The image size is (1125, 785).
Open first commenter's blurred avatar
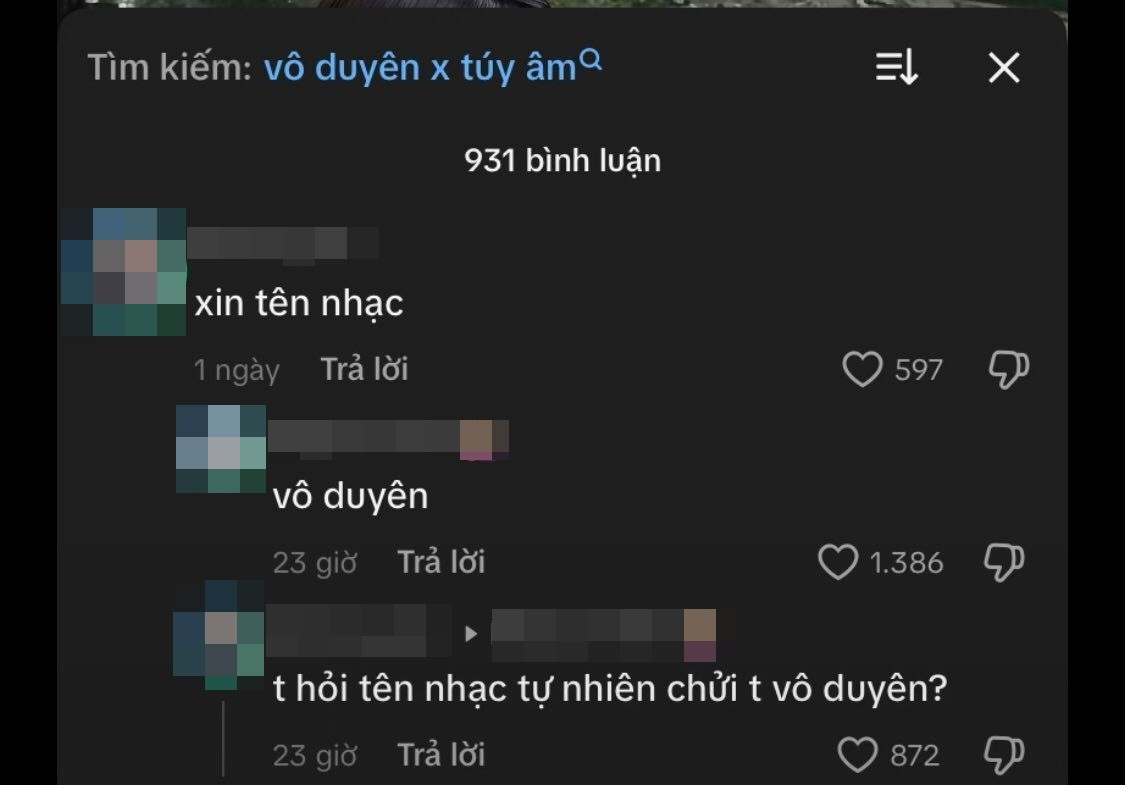click(123, 272)
